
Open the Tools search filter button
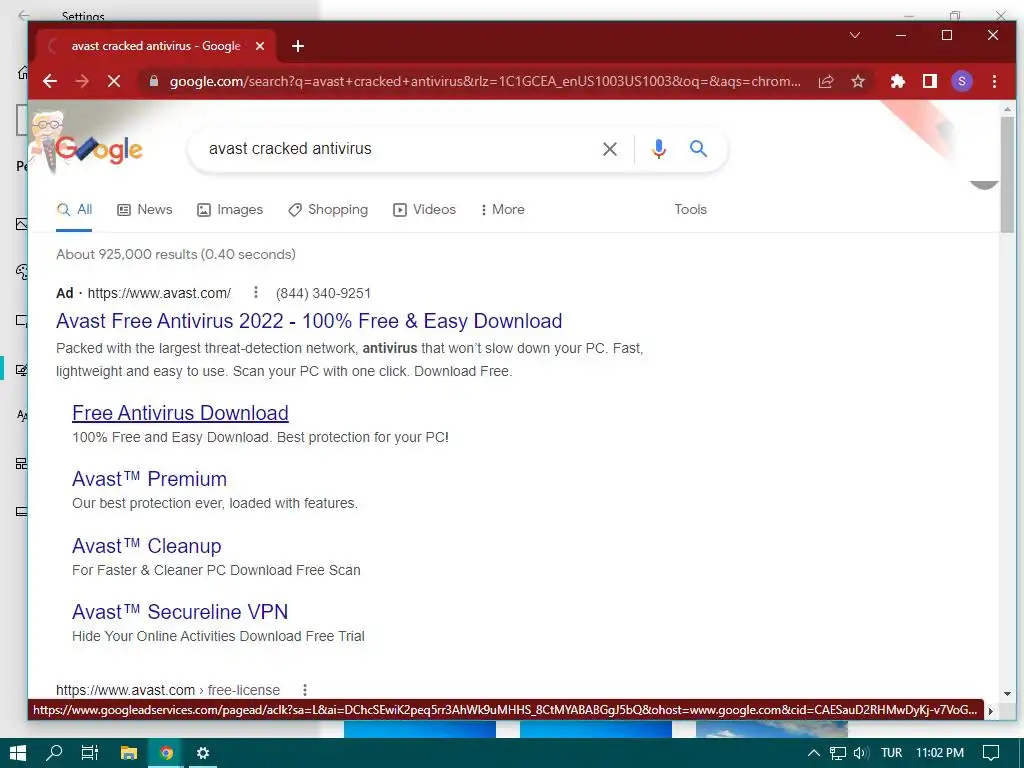click(x=690, y=210)
